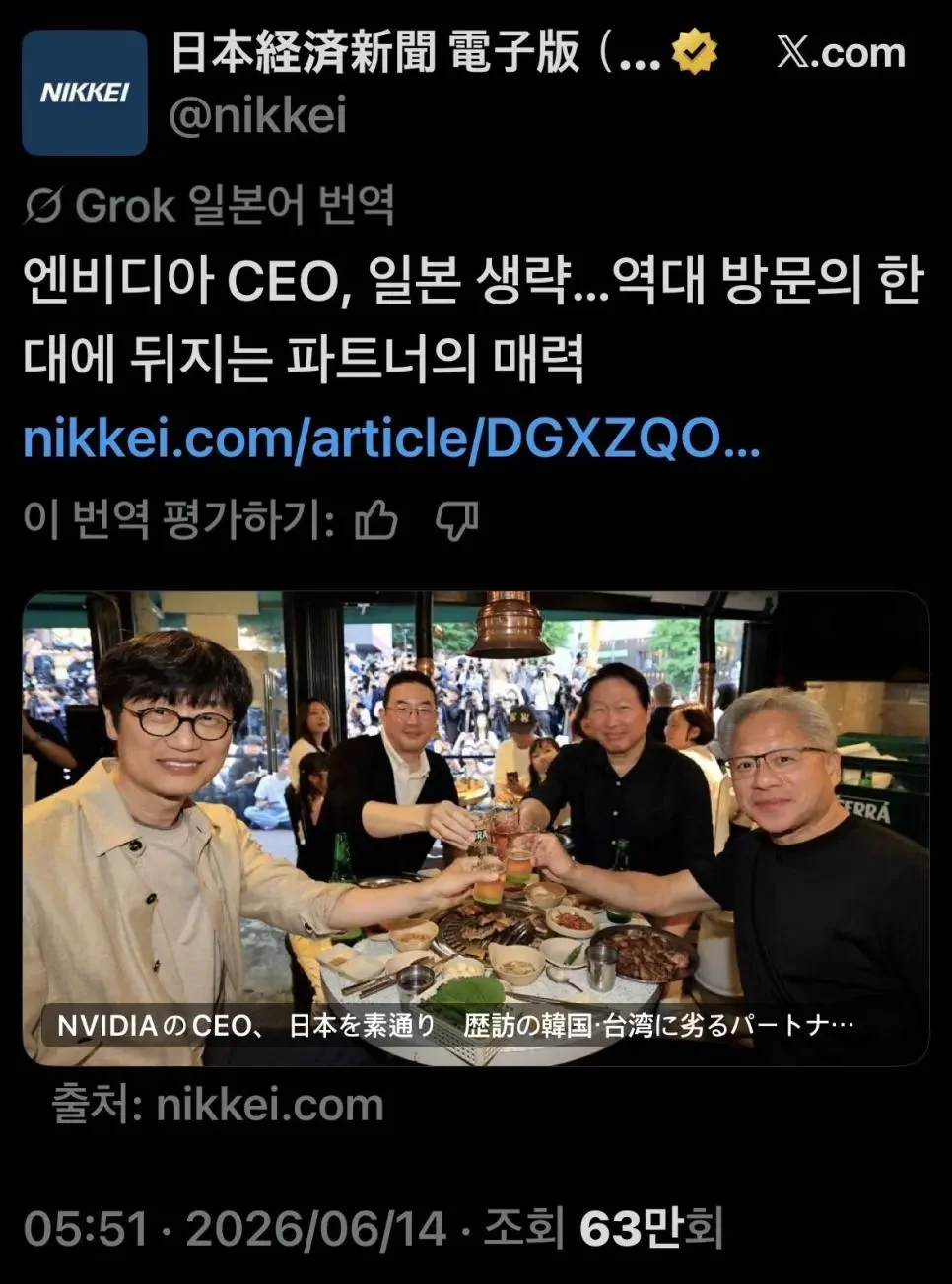Open the article preview photo card
The width and height of the screenshot is (952, 1284).
pyautogui.click(x=476, y=829)
